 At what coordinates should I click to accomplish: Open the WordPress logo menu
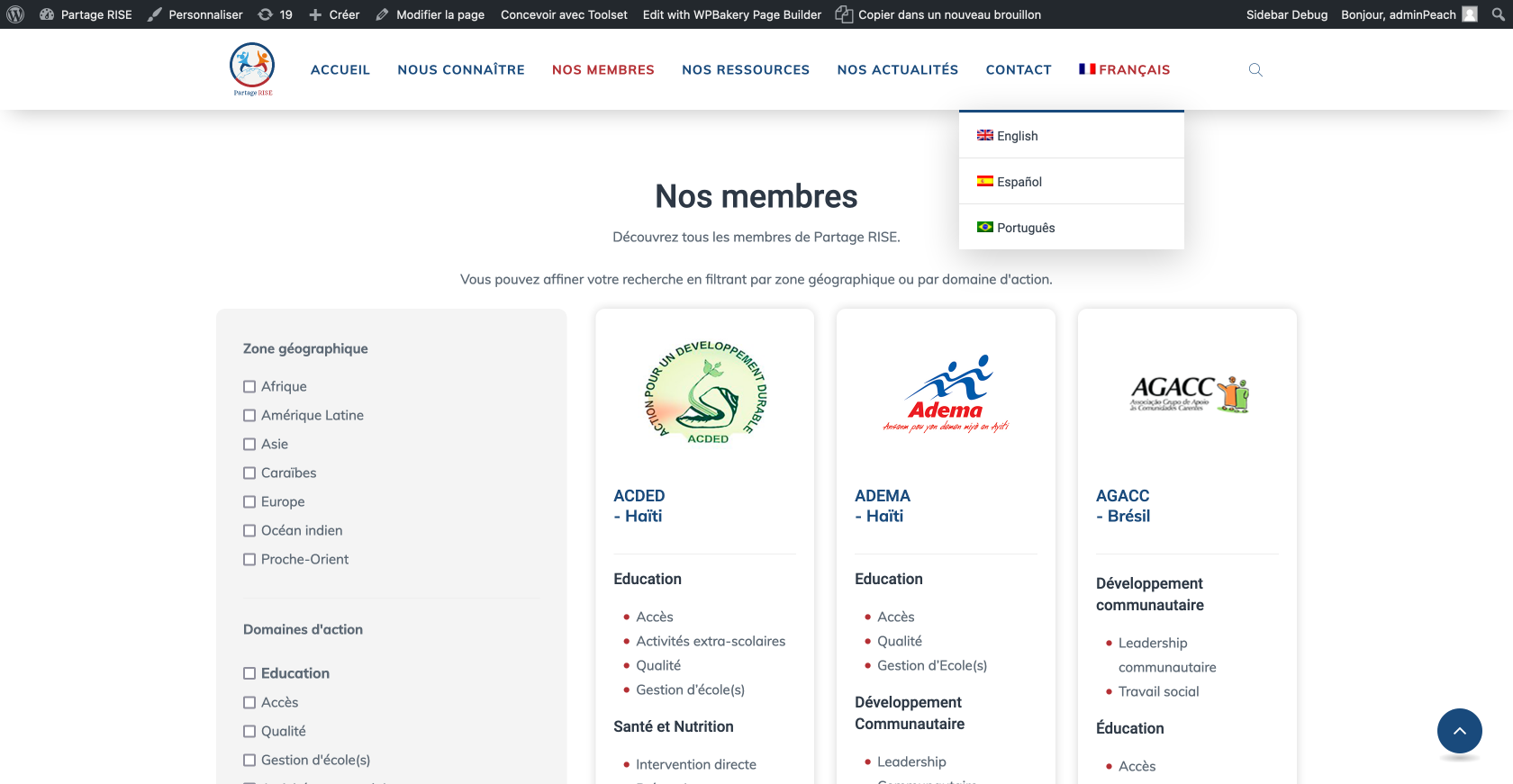point(15,14)
